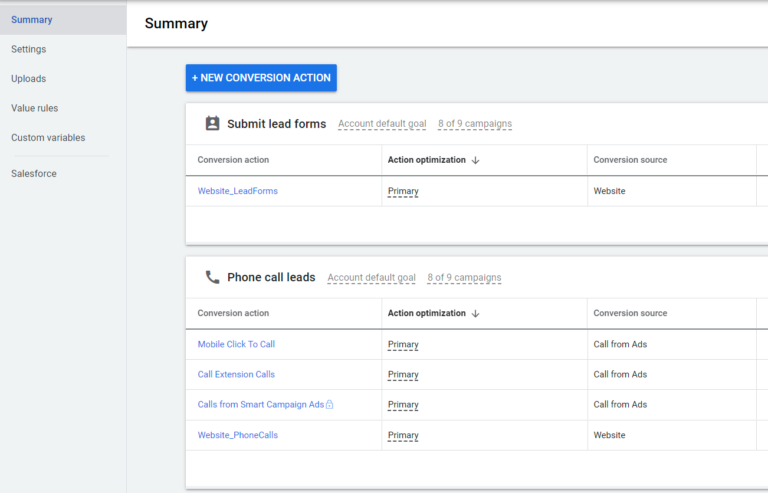The width and height of the screenshot is (768, 493).
Task: Click Primary status for Website_LeadForms row
Action: (x=403, y=191)
